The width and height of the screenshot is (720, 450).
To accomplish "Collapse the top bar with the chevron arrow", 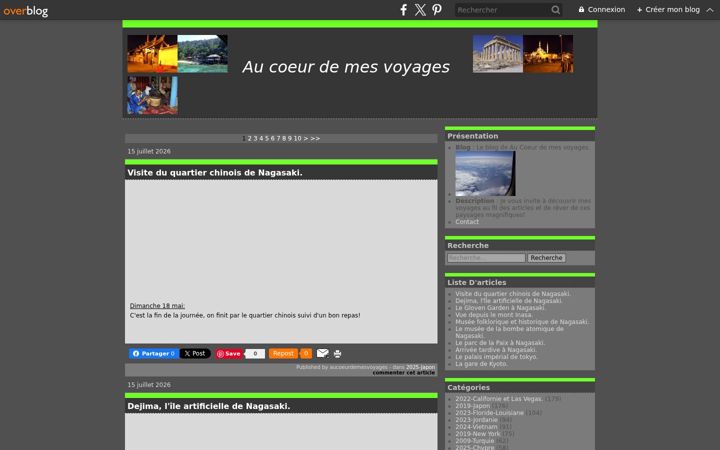I will click(710, 10).
